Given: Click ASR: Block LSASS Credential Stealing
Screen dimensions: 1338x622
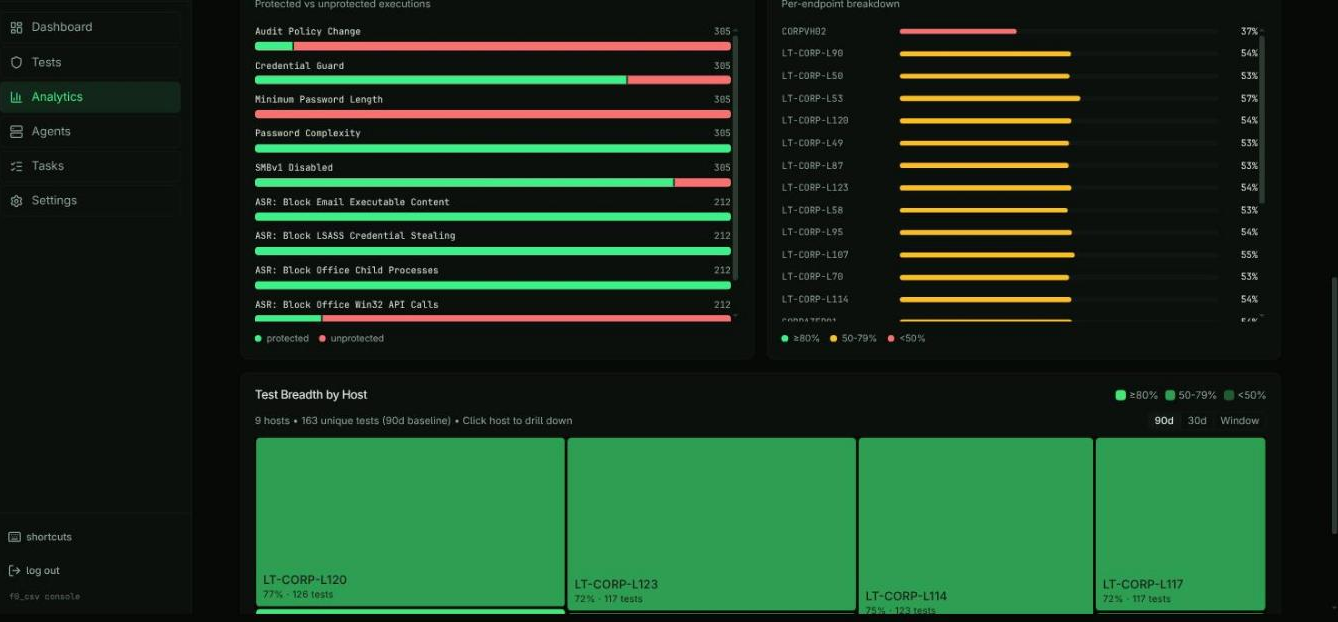Looking at the screenshot, I should 355,236.
